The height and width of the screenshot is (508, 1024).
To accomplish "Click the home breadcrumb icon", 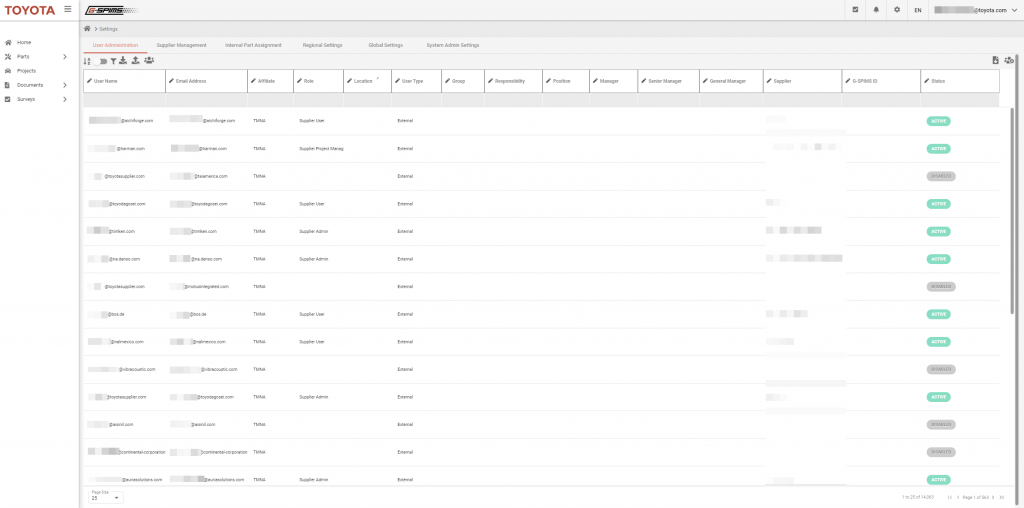I will pos(88,29).
